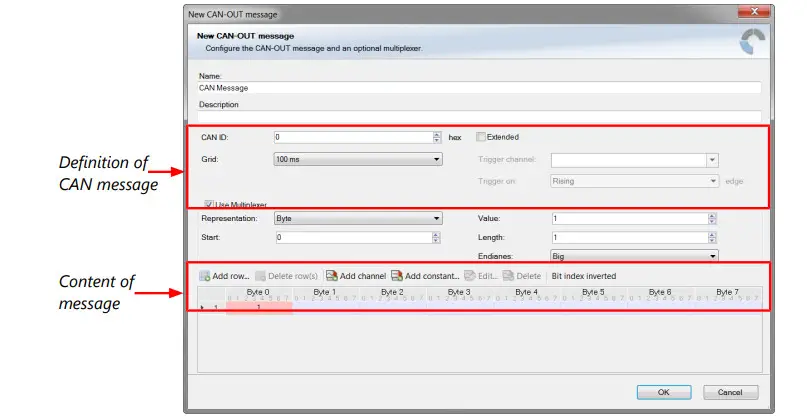Viewport: 807px width, 417px height.
Task: Toggle the Use Multiplexer checkbox
Action: (x=209, y=204)
